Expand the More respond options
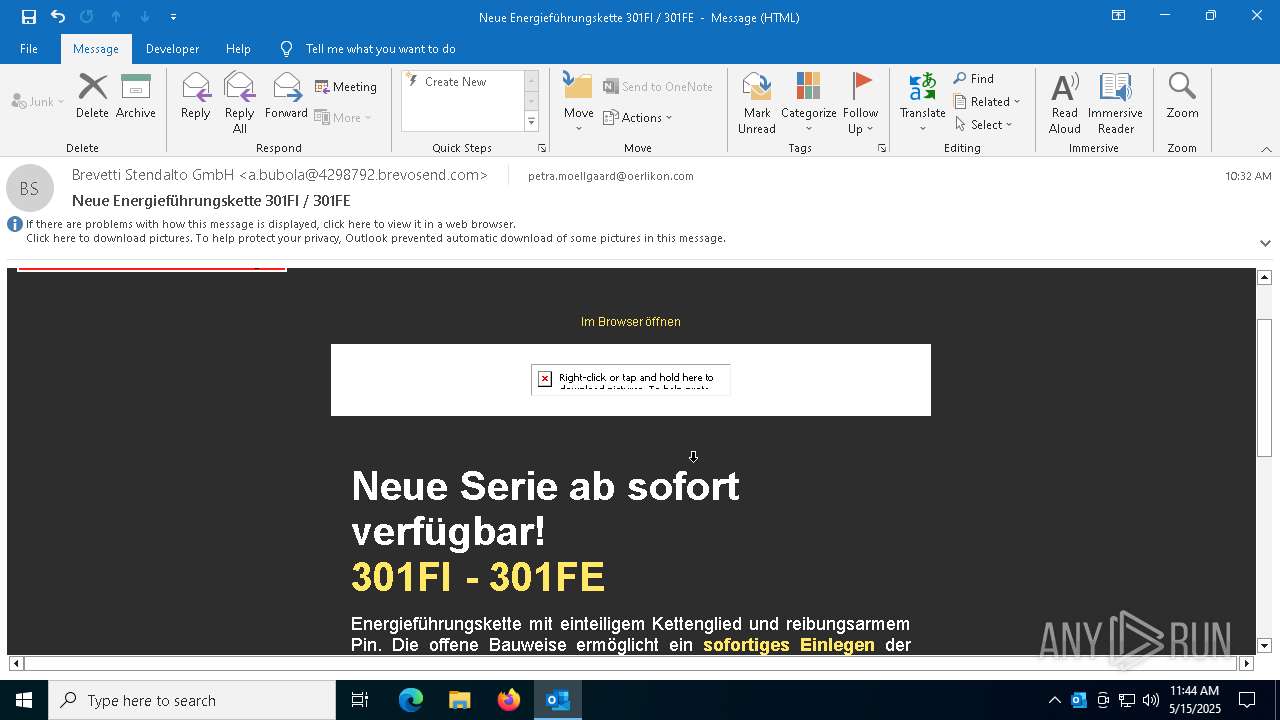Screen dimensions: 1280x720 point(343,117)
